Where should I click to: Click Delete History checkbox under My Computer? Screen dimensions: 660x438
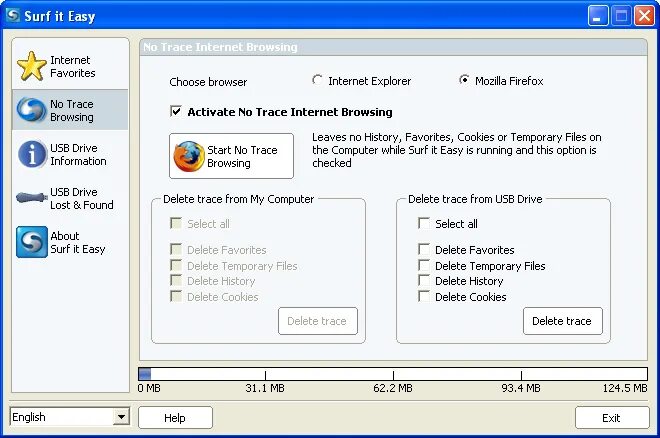(x=176, y=280)
